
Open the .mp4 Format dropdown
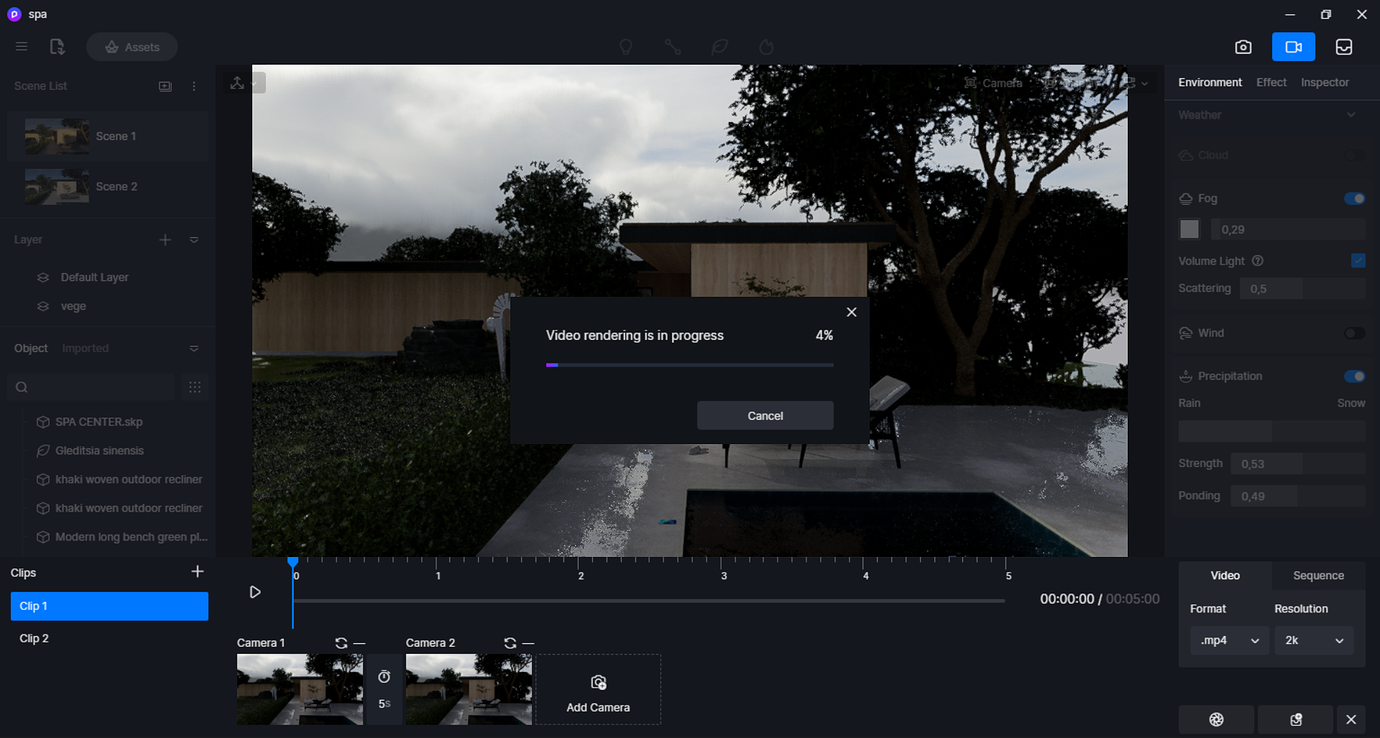coord(1229,640)
